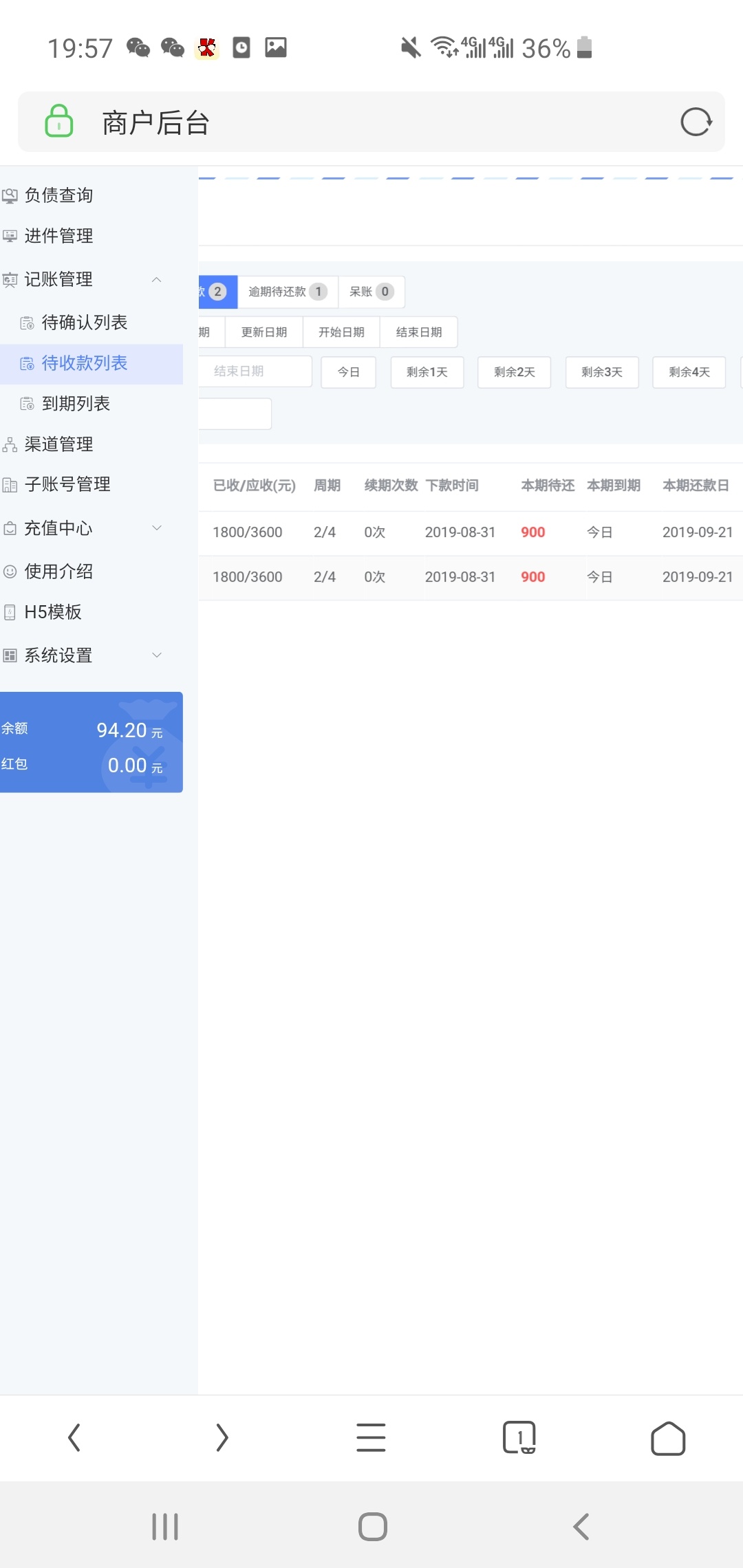This screenshot has width=743, height=1568.
Task: Go back with browser back arrow
Action: click(x=74, y=1437)
